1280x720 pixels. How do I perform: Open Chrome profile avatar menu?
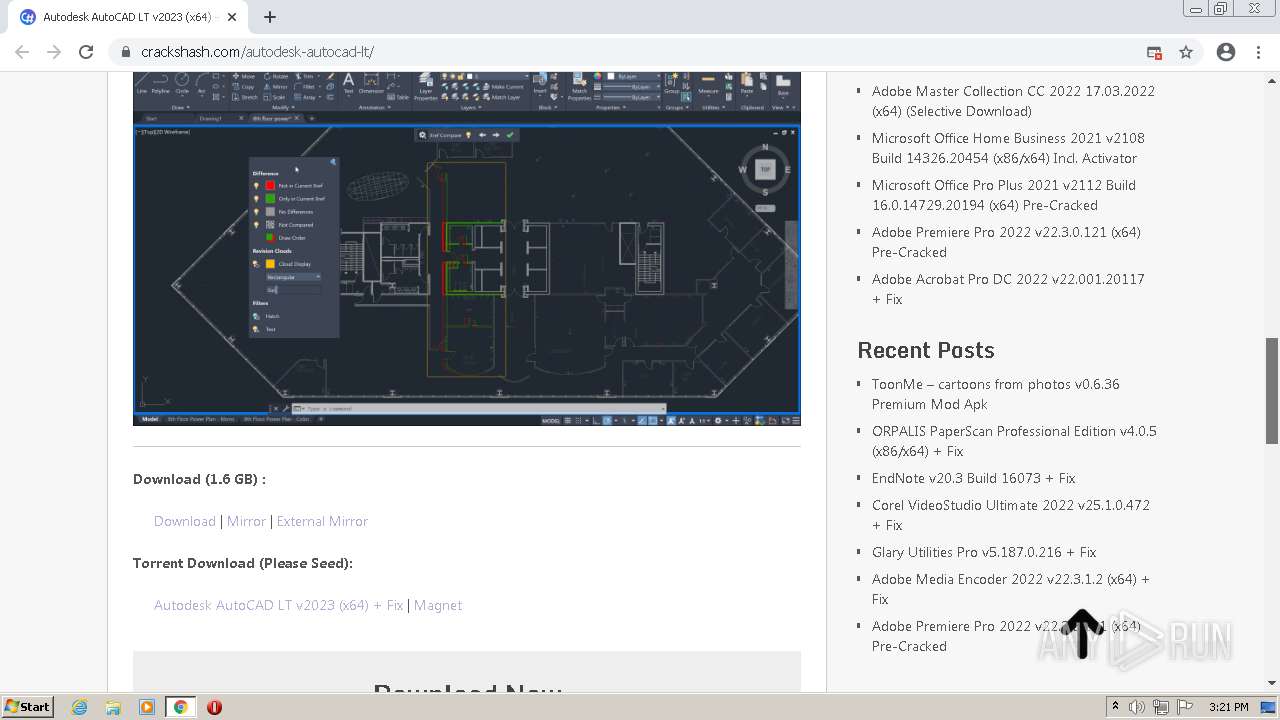pyautogui.click(x=1226, y=52)
